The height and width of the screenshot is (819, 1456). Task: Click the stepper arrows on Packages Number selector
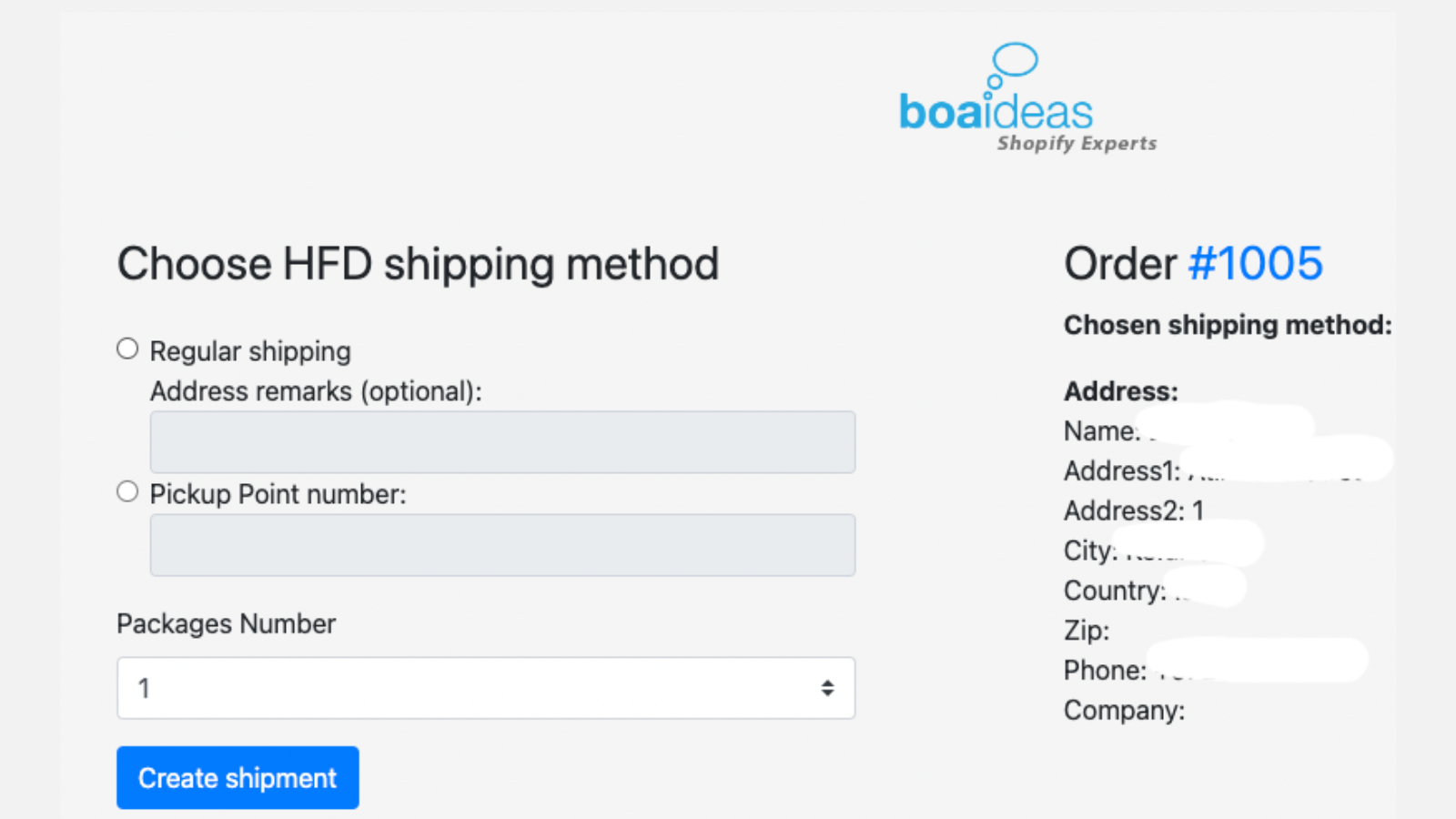coord(826,688)
